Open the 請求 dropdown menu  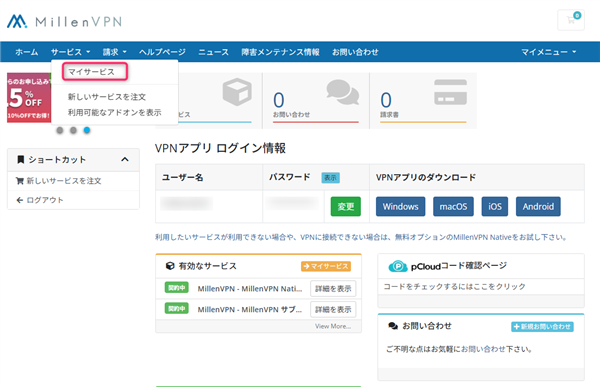pyautogui.click(x=114, y=52)
